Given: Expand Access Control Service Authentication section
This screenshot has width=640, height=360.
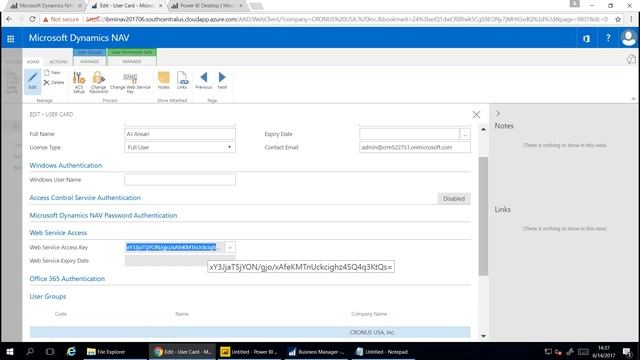Looking at the screenshot, I should (85, 198).
